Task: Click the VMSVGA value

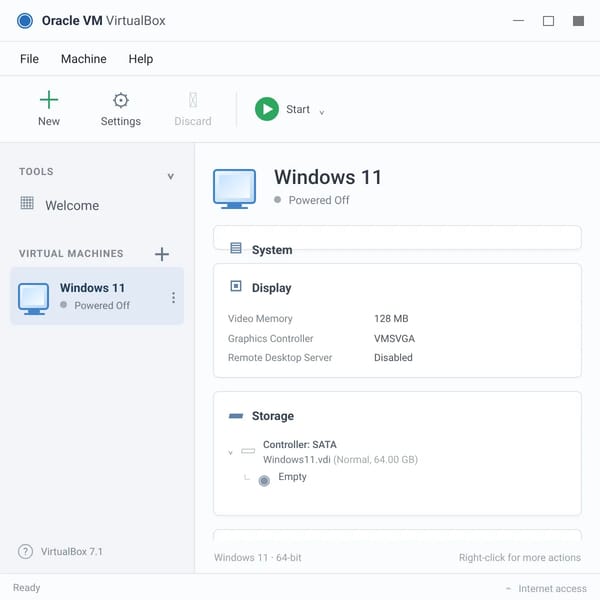Action: pyautogui.click(x=395, y=339)
